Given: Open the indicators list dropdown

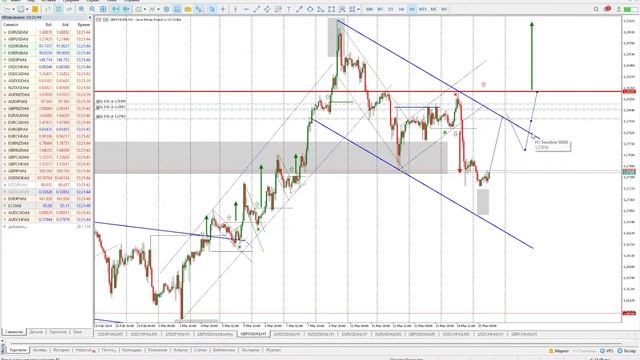Looking at the screenshot, I should pos(144,9).
